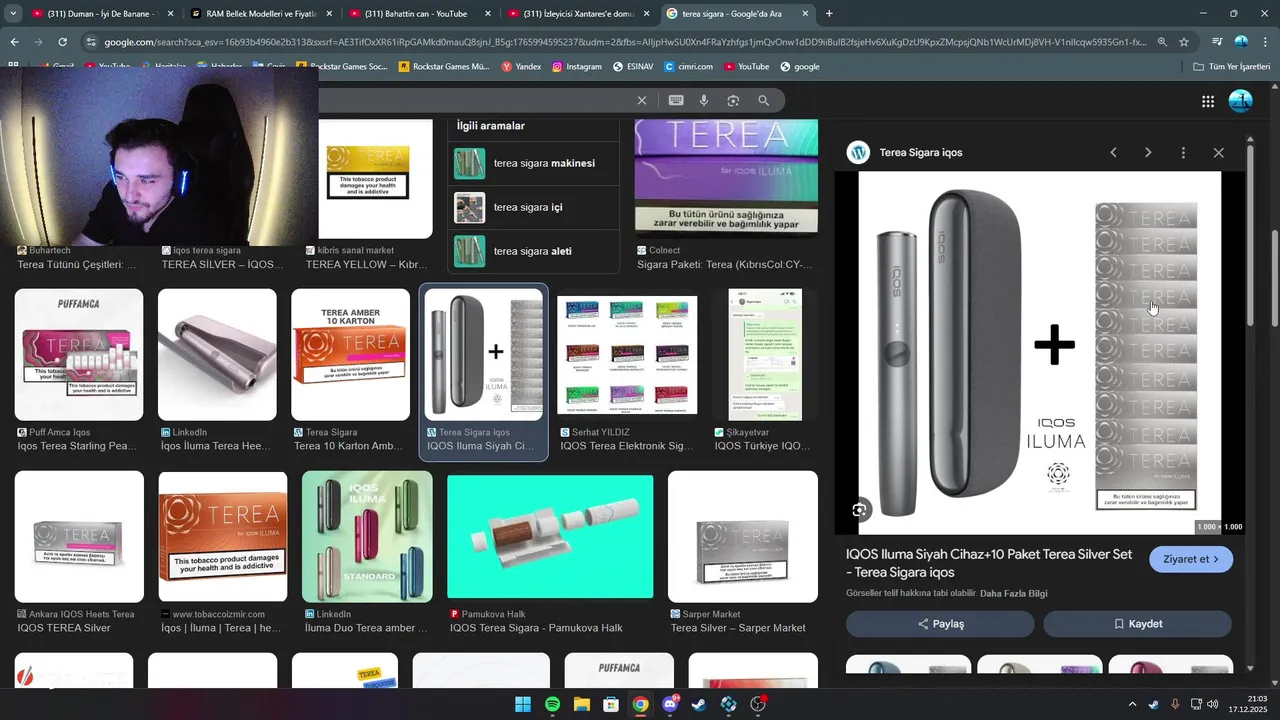Viewport: 1280px width, 720px height.
Task: Open Windows Start menu
Action: pyautogui.click(x=523, y=705)
